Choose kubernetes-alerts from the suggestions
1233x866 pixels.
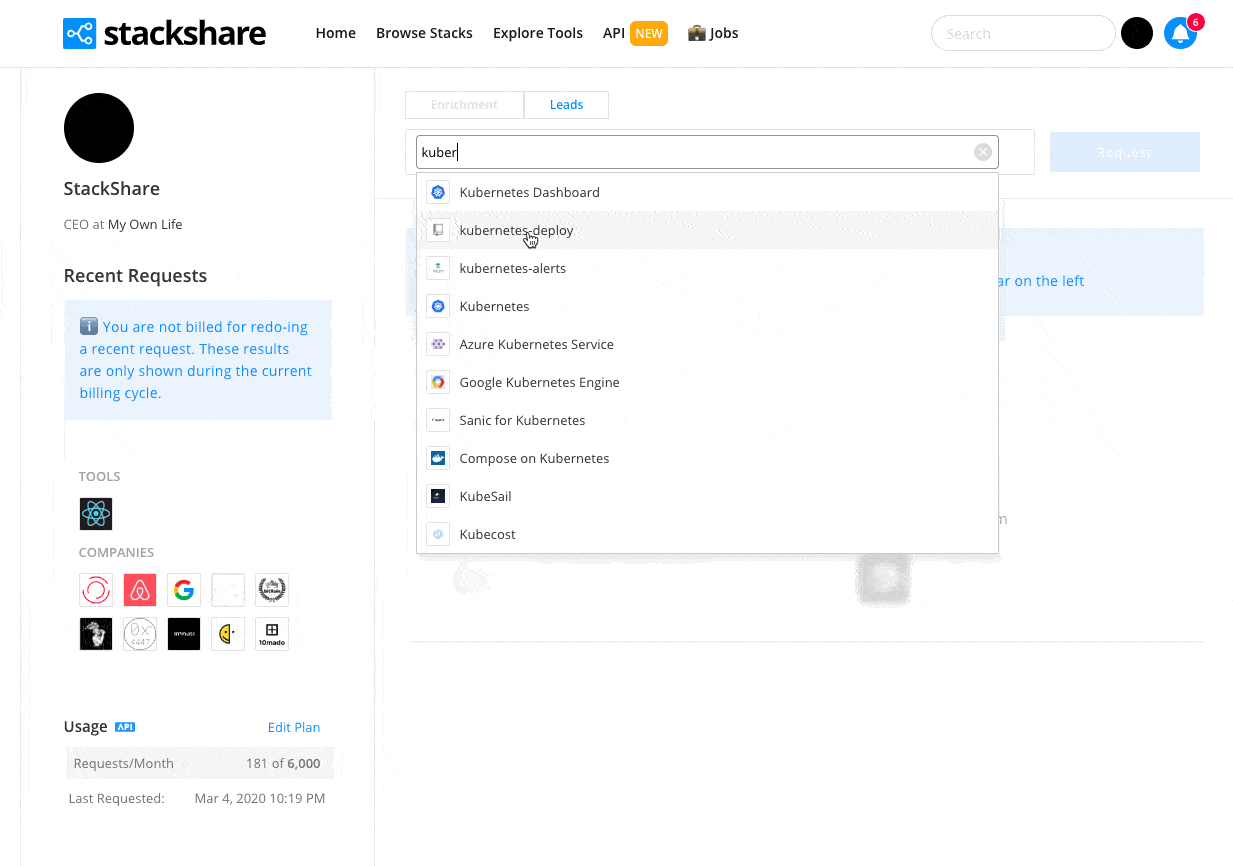707,268
